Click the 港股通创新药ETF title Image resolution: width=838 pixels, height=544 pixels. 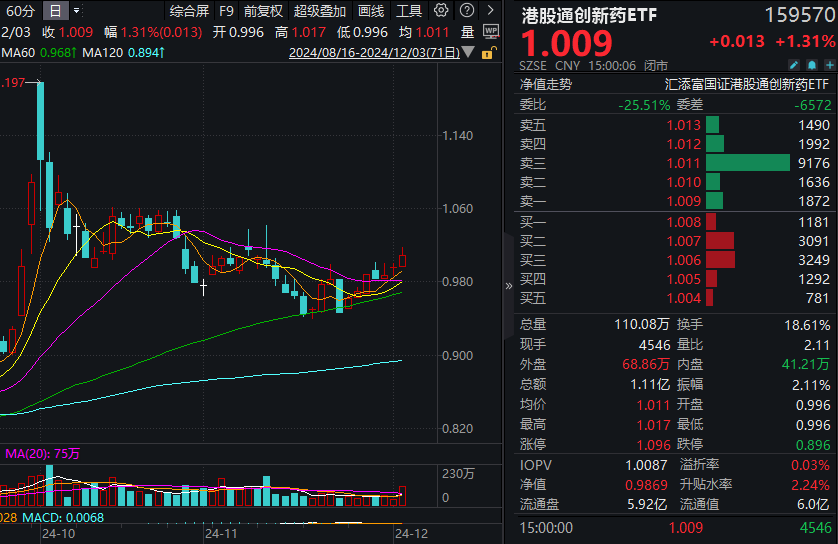click(x=588, y=17)
